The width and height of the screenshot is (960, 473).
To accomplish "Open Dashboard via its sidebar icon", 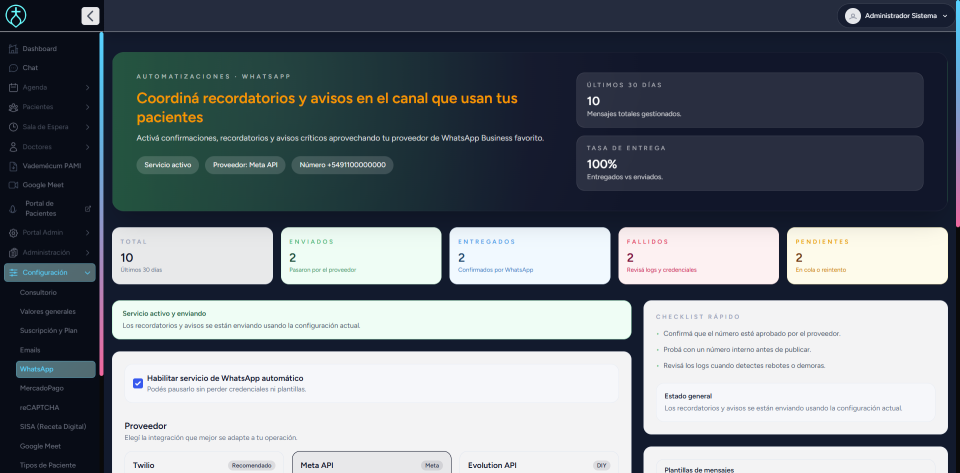I will pos(13,49).
